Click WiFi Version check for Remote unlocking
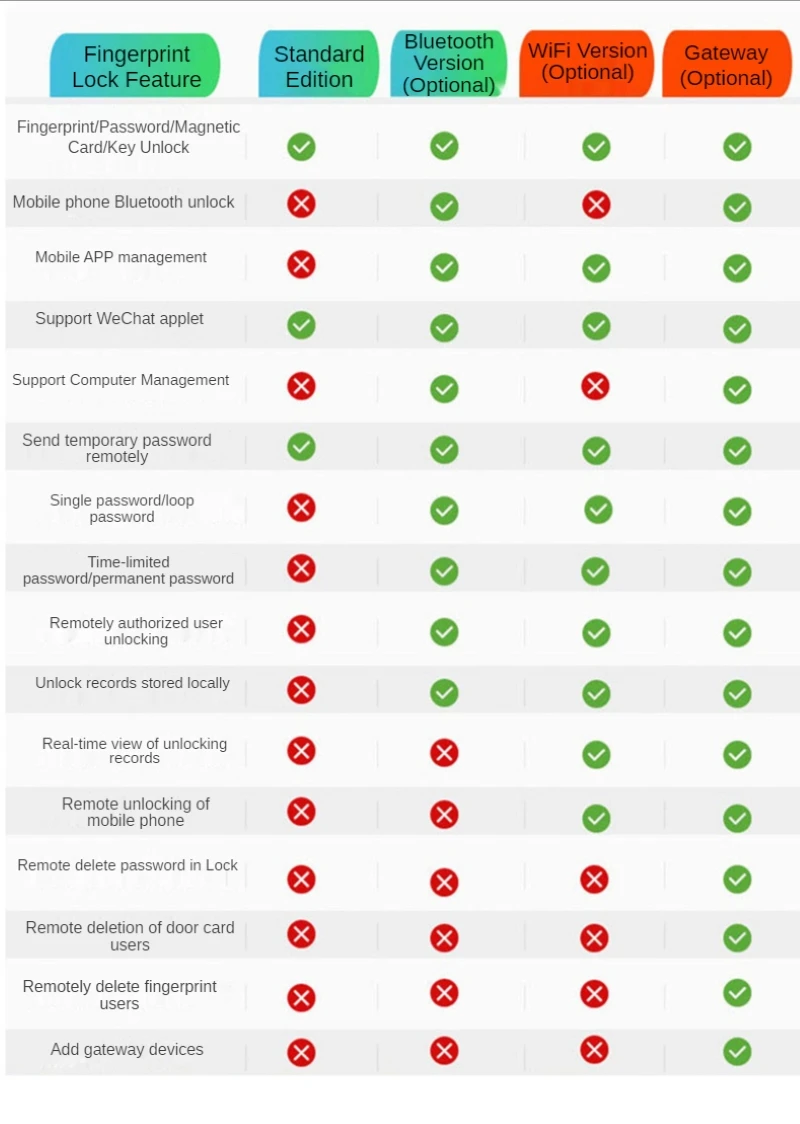The width and height of the screenshot is (800, 1124). [x=596, y=818]
